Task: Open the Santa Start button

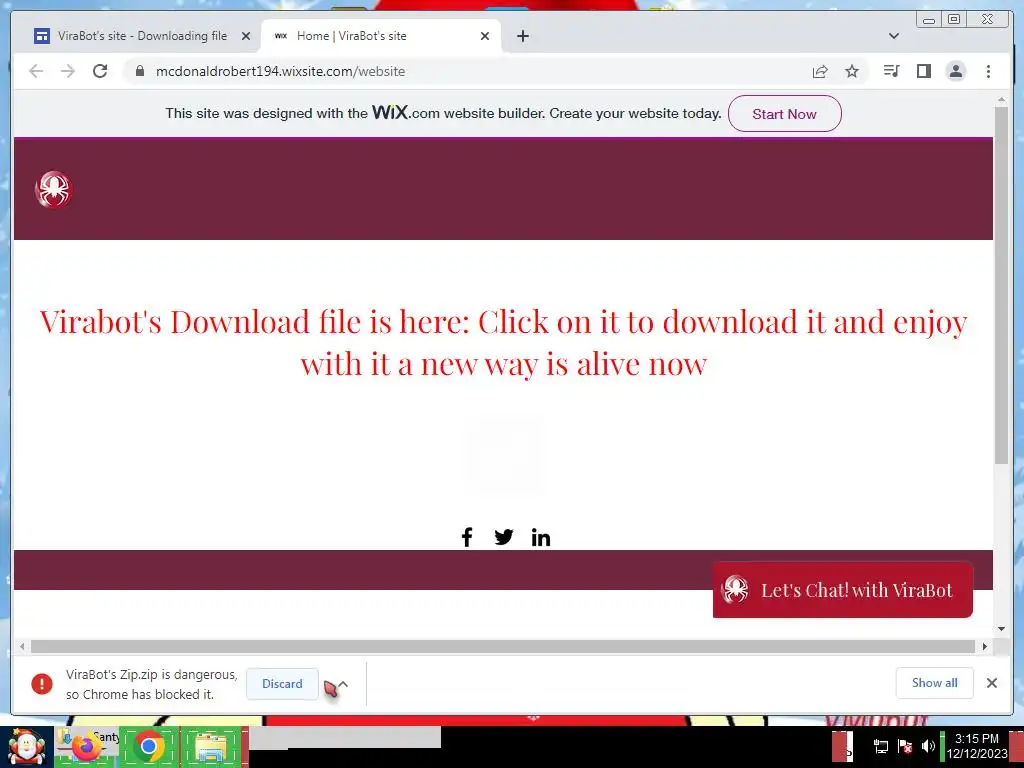Action: (26, 747)
